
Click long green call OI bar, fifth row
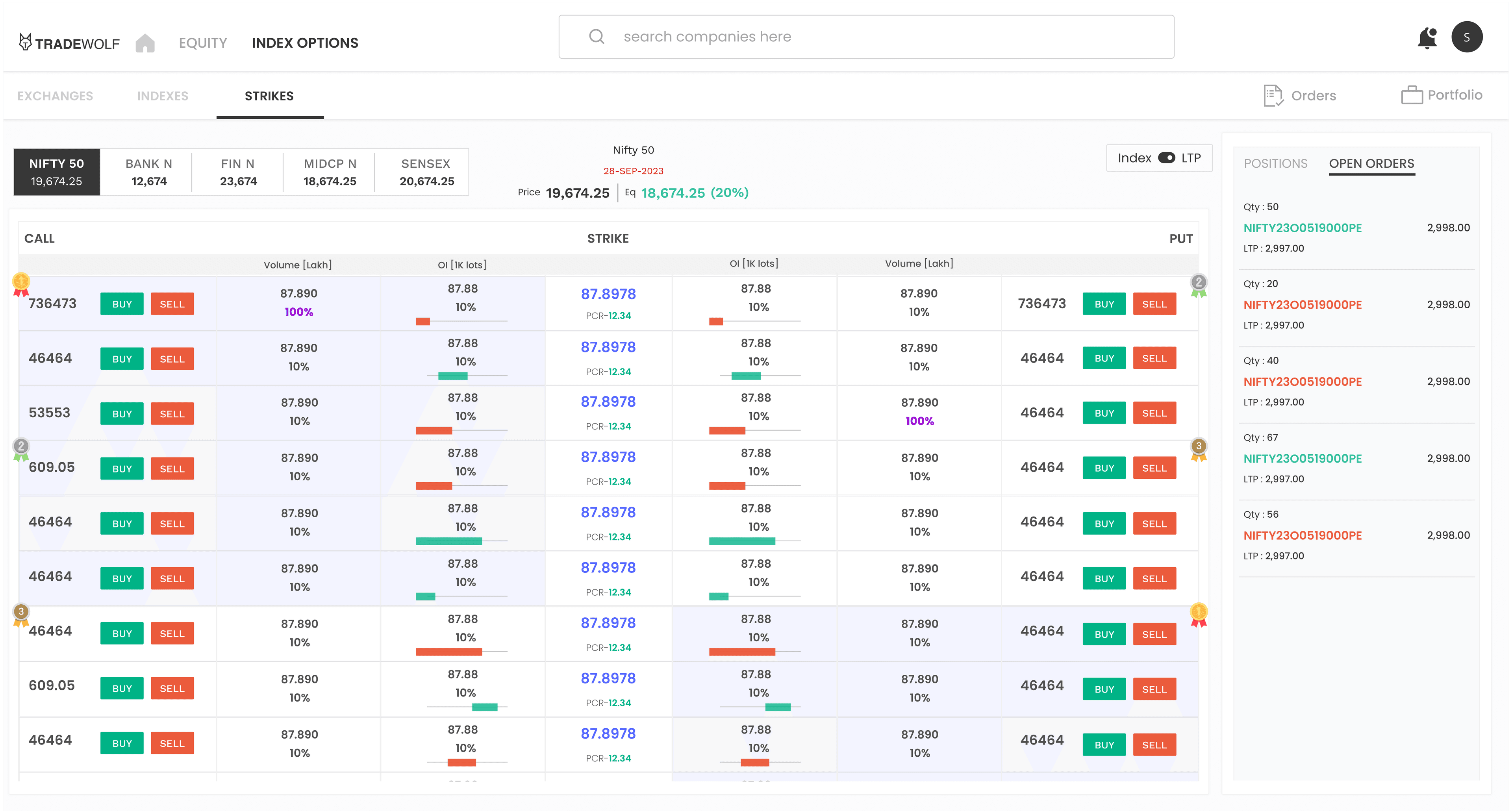[449, 541]
